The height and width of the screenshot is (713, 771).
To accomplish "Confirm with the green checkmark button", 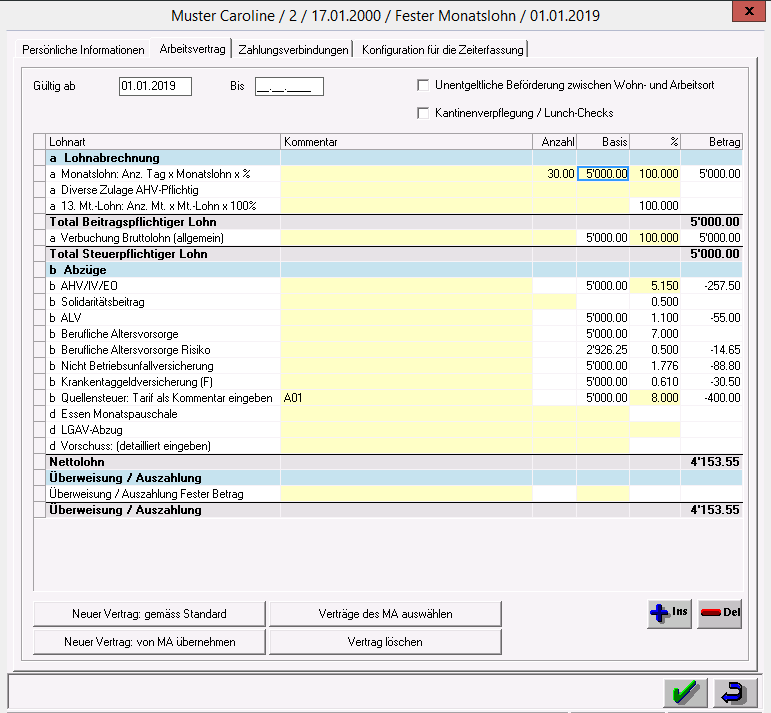I will pos(684,692).
